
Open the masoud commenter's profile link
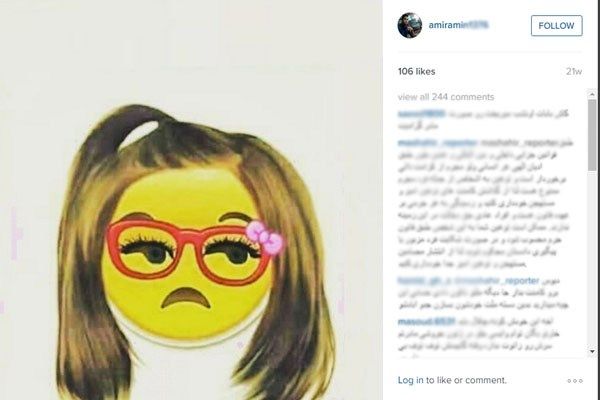pos(426,321)
